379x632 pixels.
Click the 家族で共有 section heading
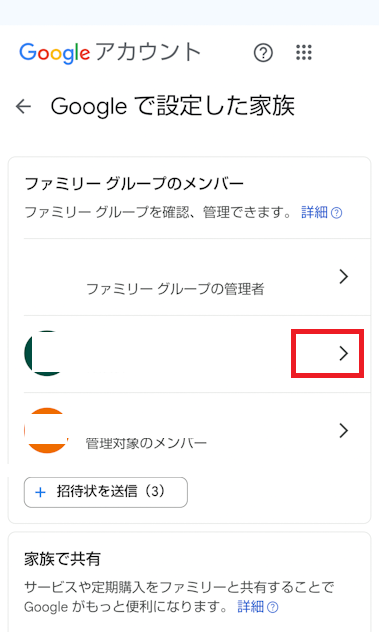tap(62, 559)
